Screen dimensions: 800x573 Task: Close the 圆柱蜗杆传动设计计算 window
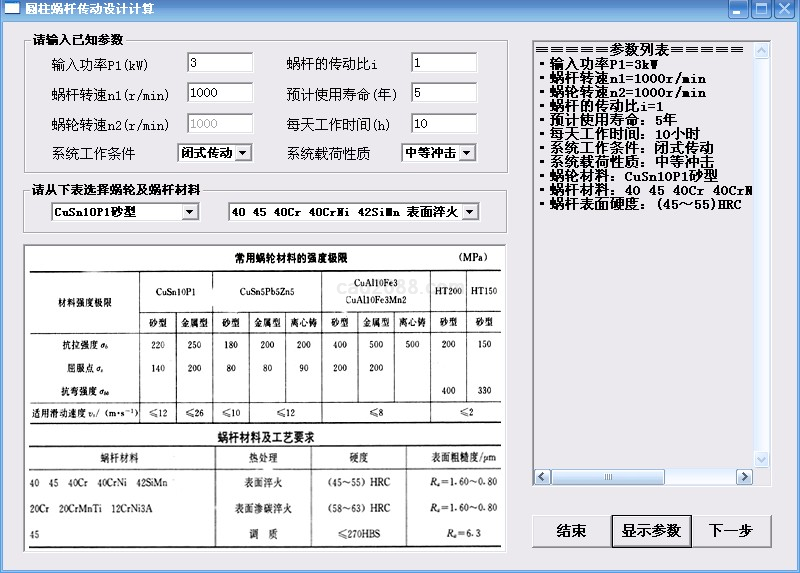[x=783, y=9]
